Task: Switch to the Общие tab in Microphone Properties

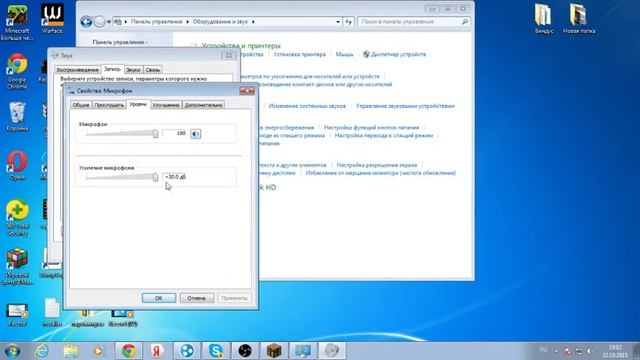Action: (x=81, y=105)
